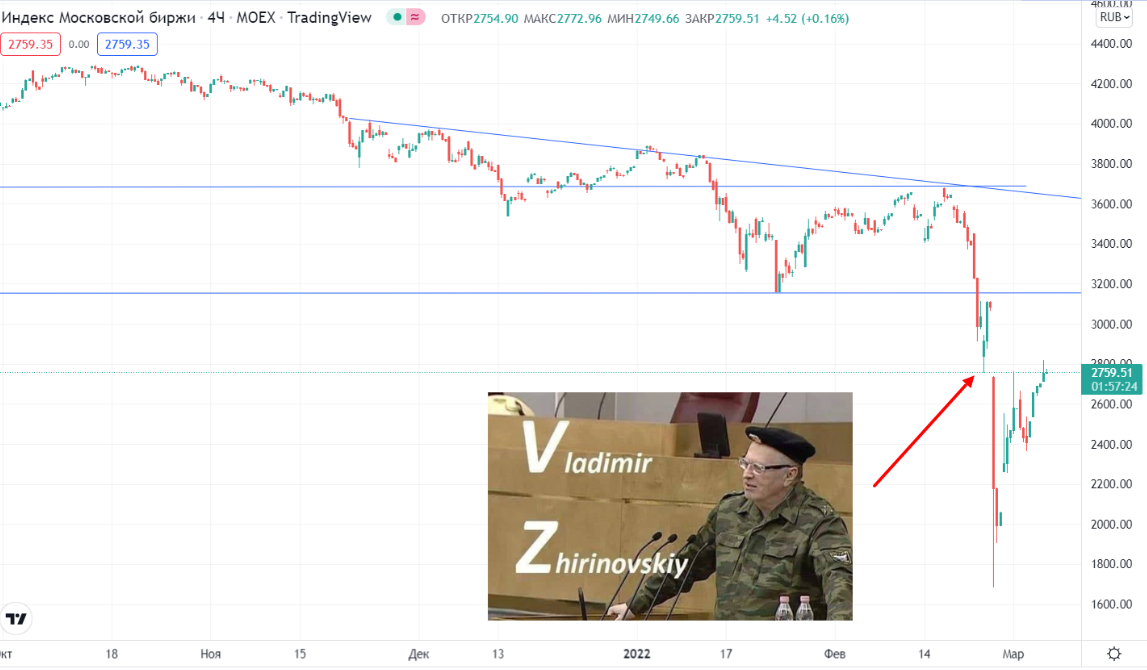
Task: Click the Мар time axis label
Action: tap(1013, 654)
